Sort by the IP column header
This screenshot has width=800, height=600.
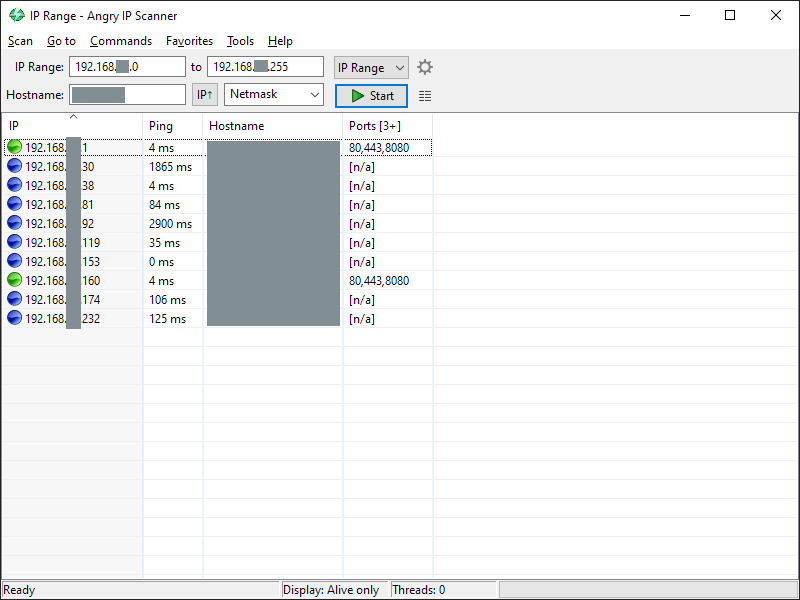point(72,126)
